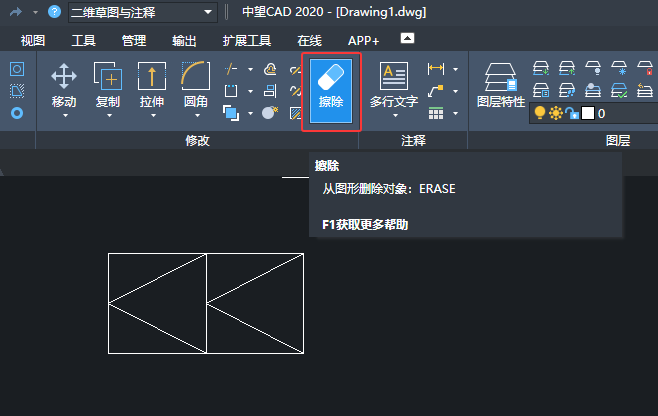Open the 扩展工具 ribbon tab

[247, 41]
